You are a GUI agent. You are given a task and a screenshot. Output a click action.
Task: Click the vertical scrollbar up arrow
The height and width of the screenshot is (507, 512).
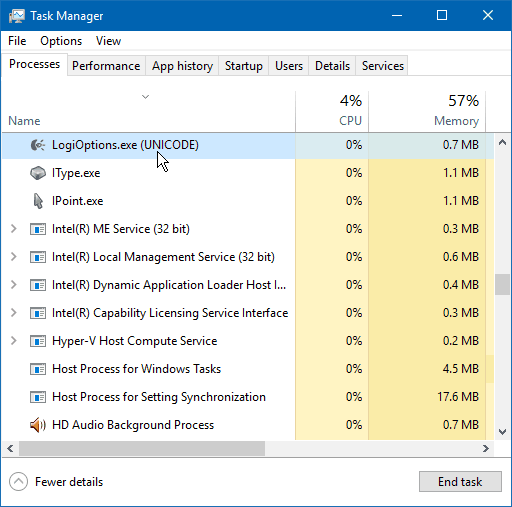point(502,143)
